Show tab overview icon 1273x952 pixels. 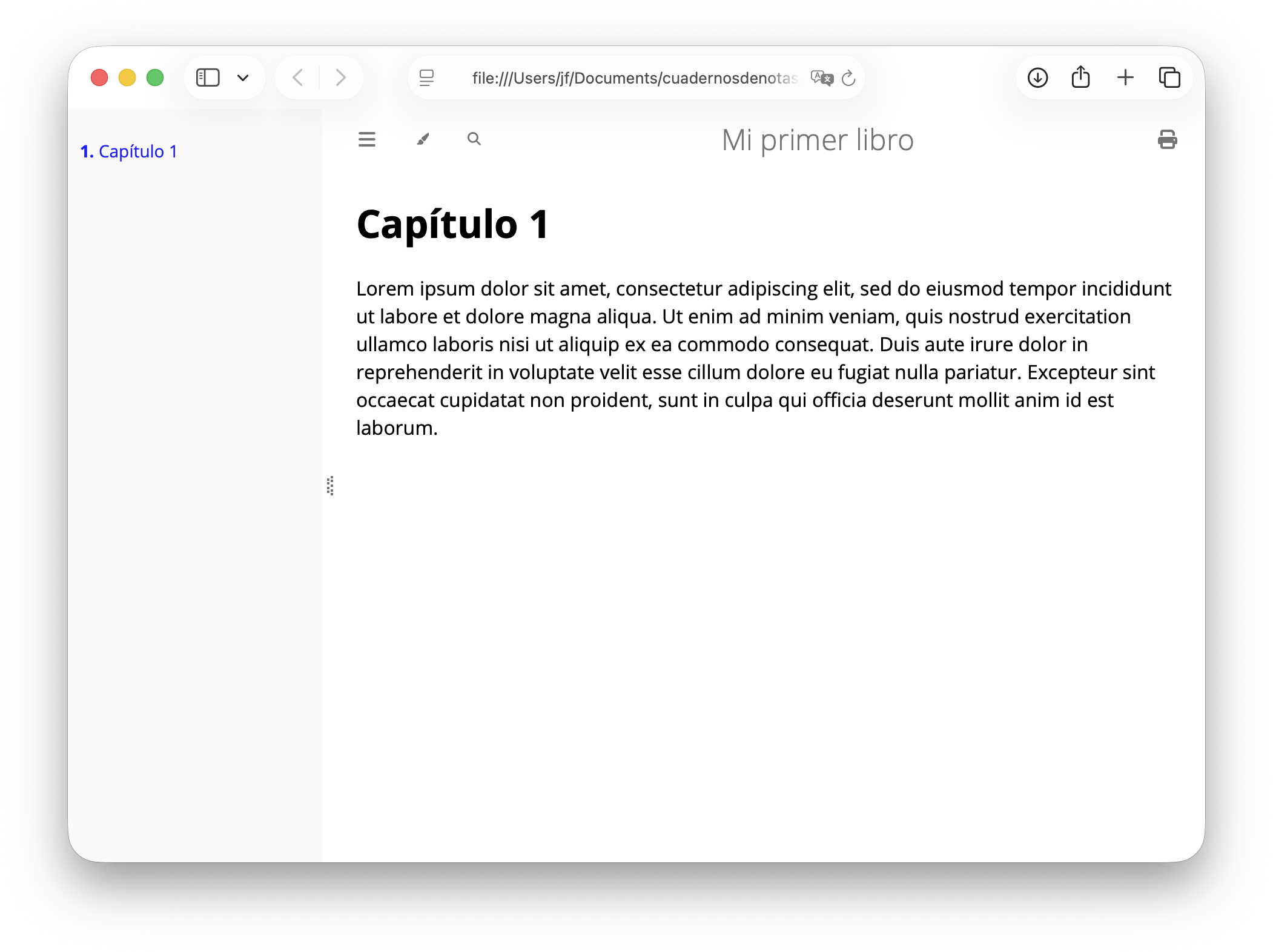click(1169, 78)
